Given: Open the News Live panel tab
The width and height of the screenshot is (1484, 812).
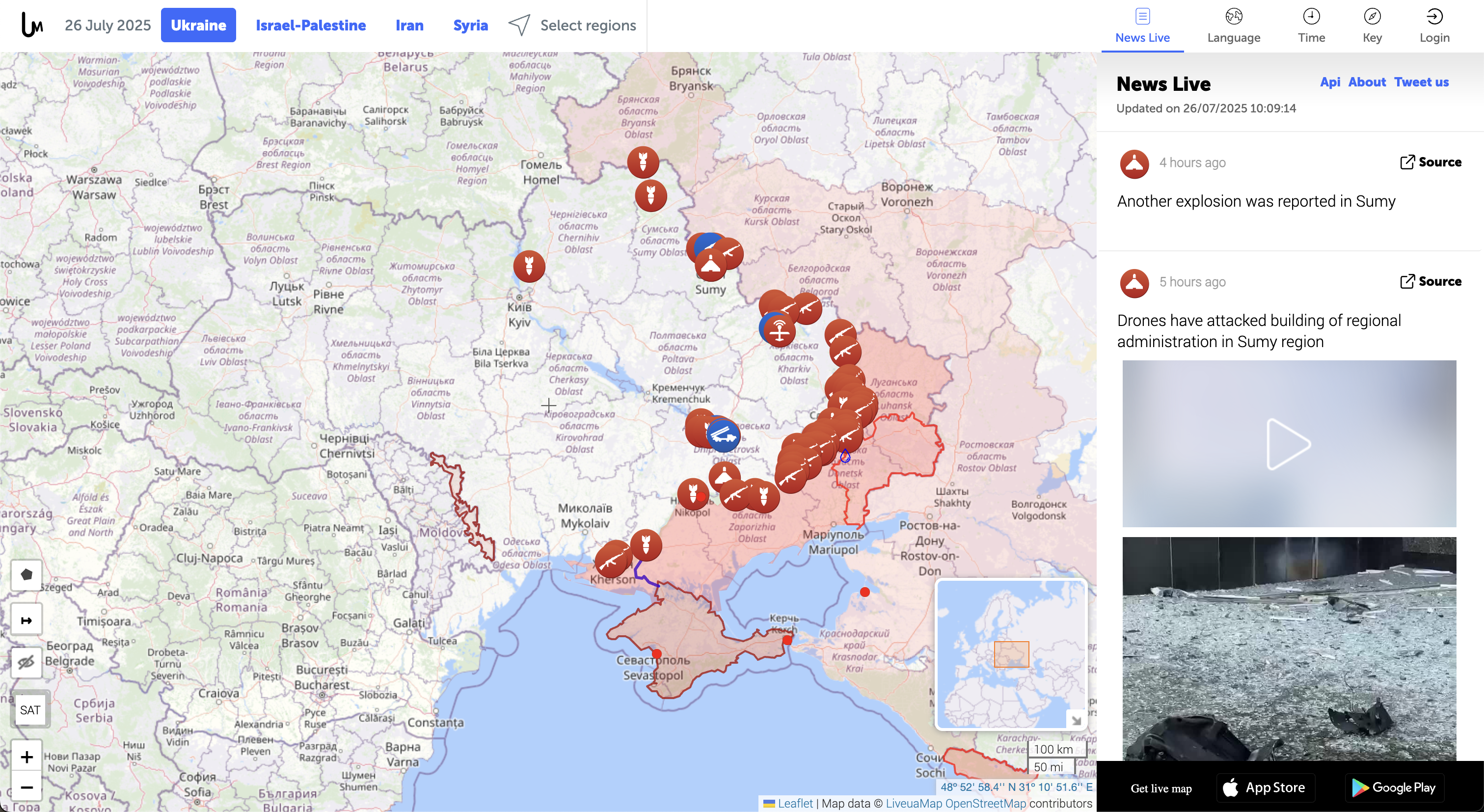Looking at the screenshot, I should tap(1142, 26).
